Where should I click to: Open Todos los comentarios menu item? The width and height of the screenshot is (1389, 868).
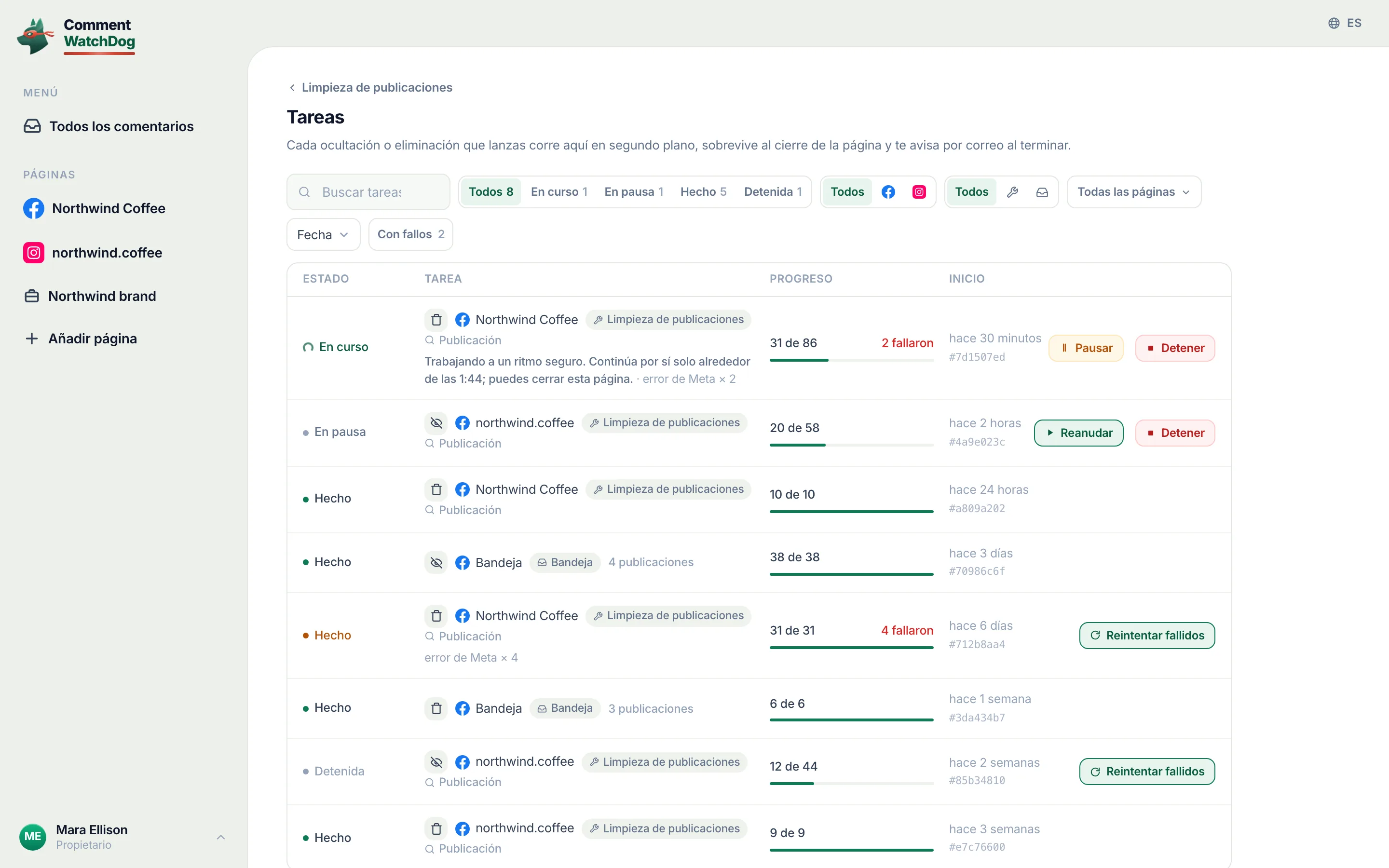click(109, 126)
